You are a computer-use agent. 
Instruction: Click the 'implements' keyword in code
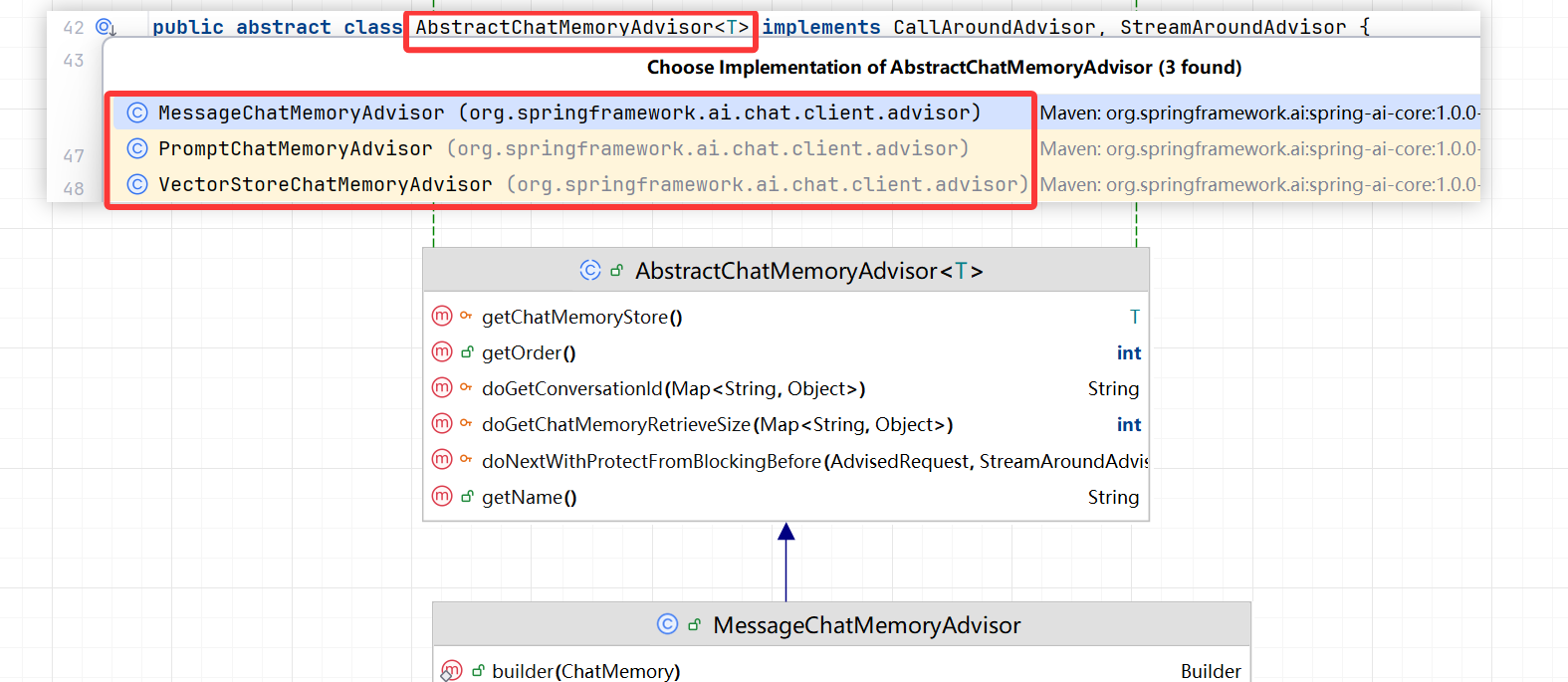[821, 27]
